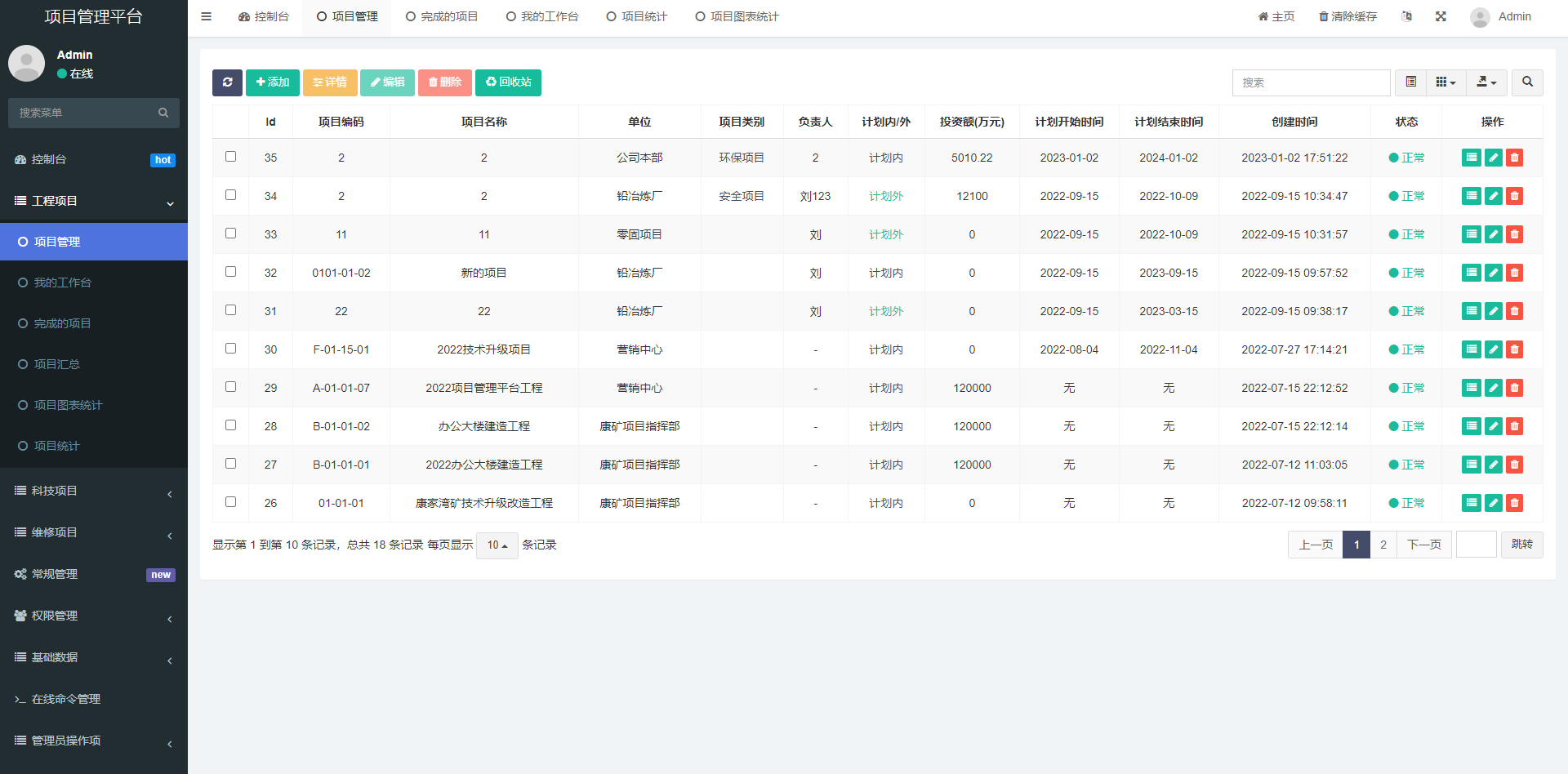
Task: Click edit pencil icon for row Id 34
Action: tap(1493, 196)
